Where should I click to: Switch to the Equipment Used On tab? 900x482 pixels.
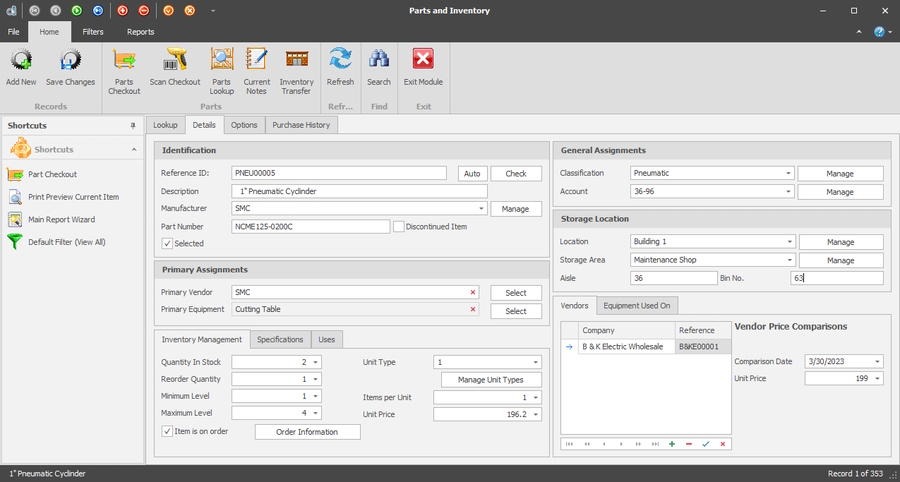click(637, 306)
